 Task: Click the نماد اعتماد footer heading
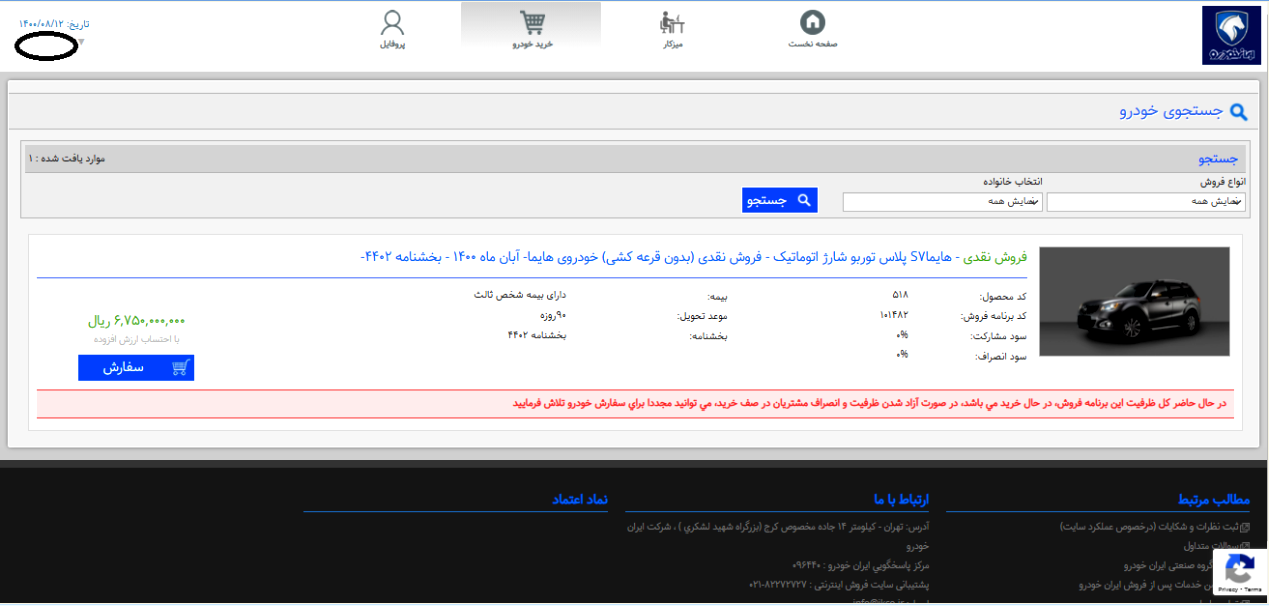580,499
